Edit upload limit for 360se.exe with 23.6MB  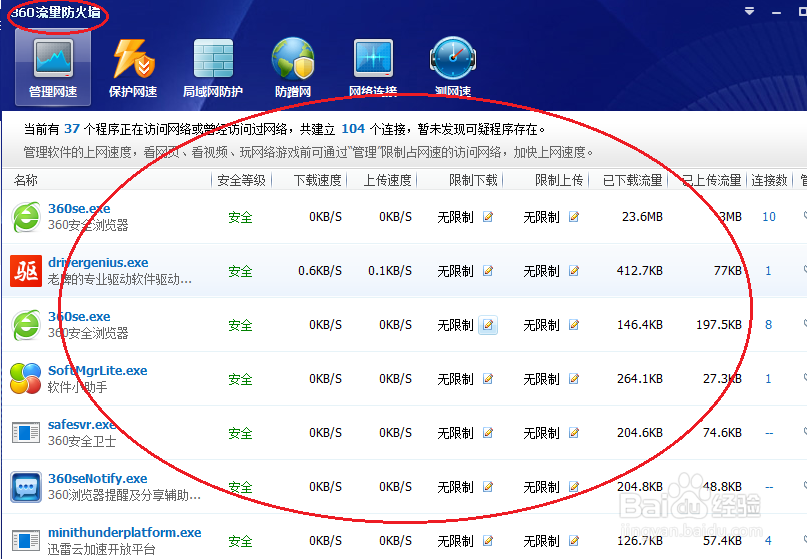574,217
